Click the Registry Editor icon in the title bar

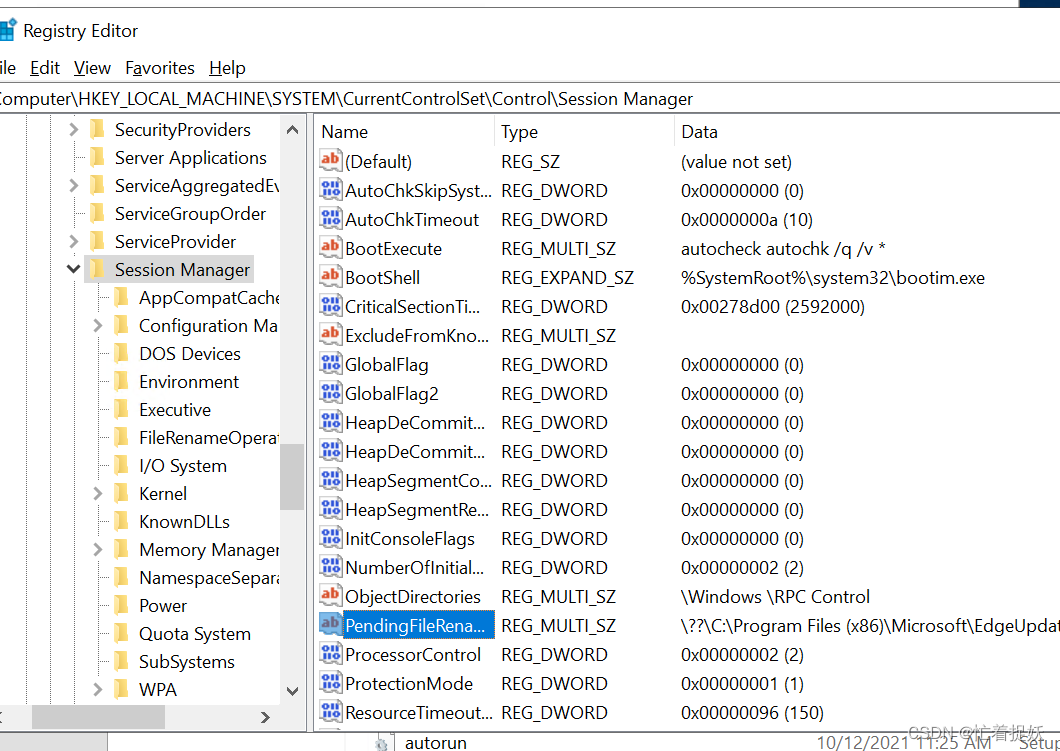[x=10, y=30]
